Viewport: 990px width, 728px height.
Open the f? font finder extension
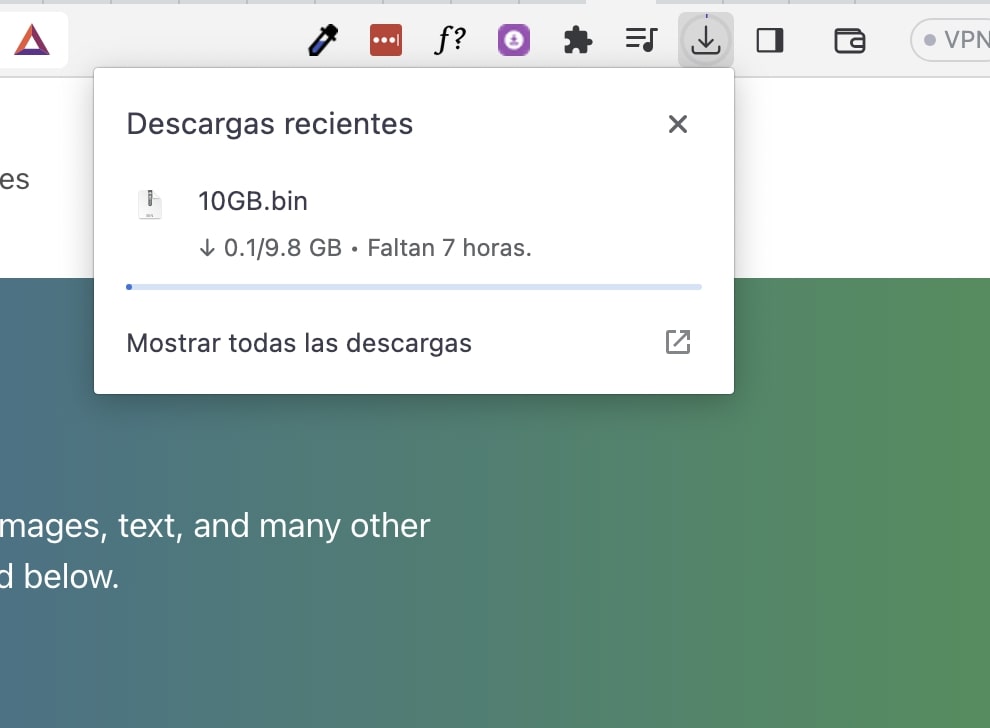450,40
